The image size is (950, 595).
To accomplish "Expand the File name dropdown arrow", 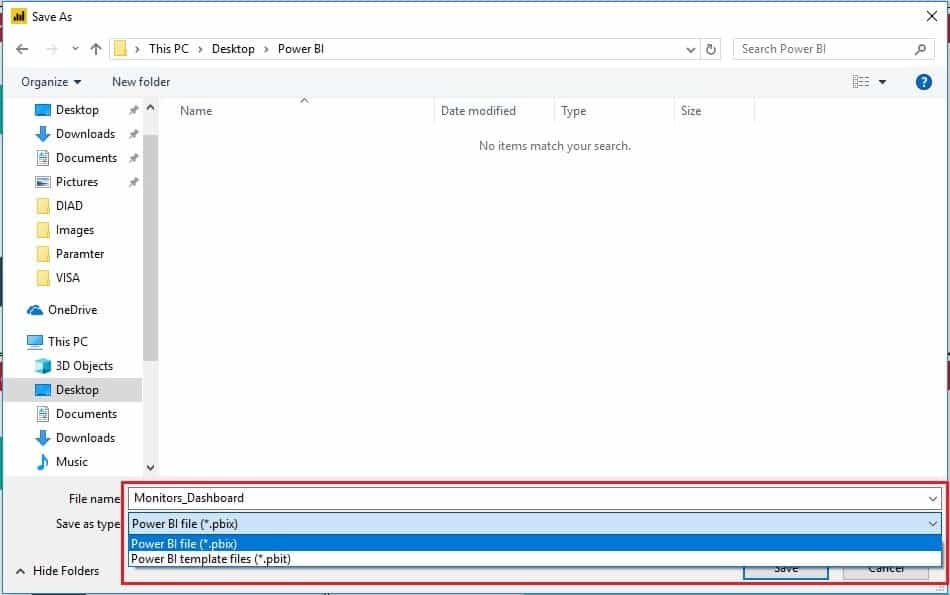I will [932, 499].
